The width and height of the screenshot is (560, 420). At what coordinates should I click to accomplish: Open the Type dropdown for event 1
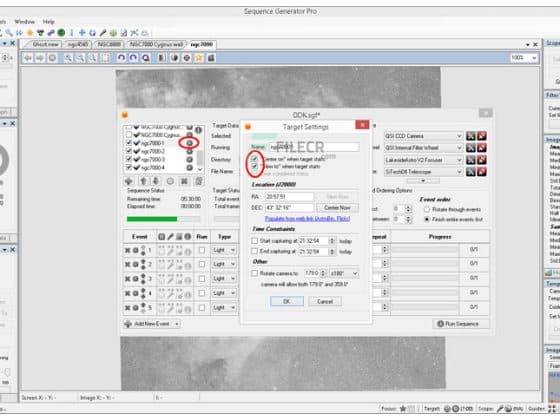coord(224,250)
